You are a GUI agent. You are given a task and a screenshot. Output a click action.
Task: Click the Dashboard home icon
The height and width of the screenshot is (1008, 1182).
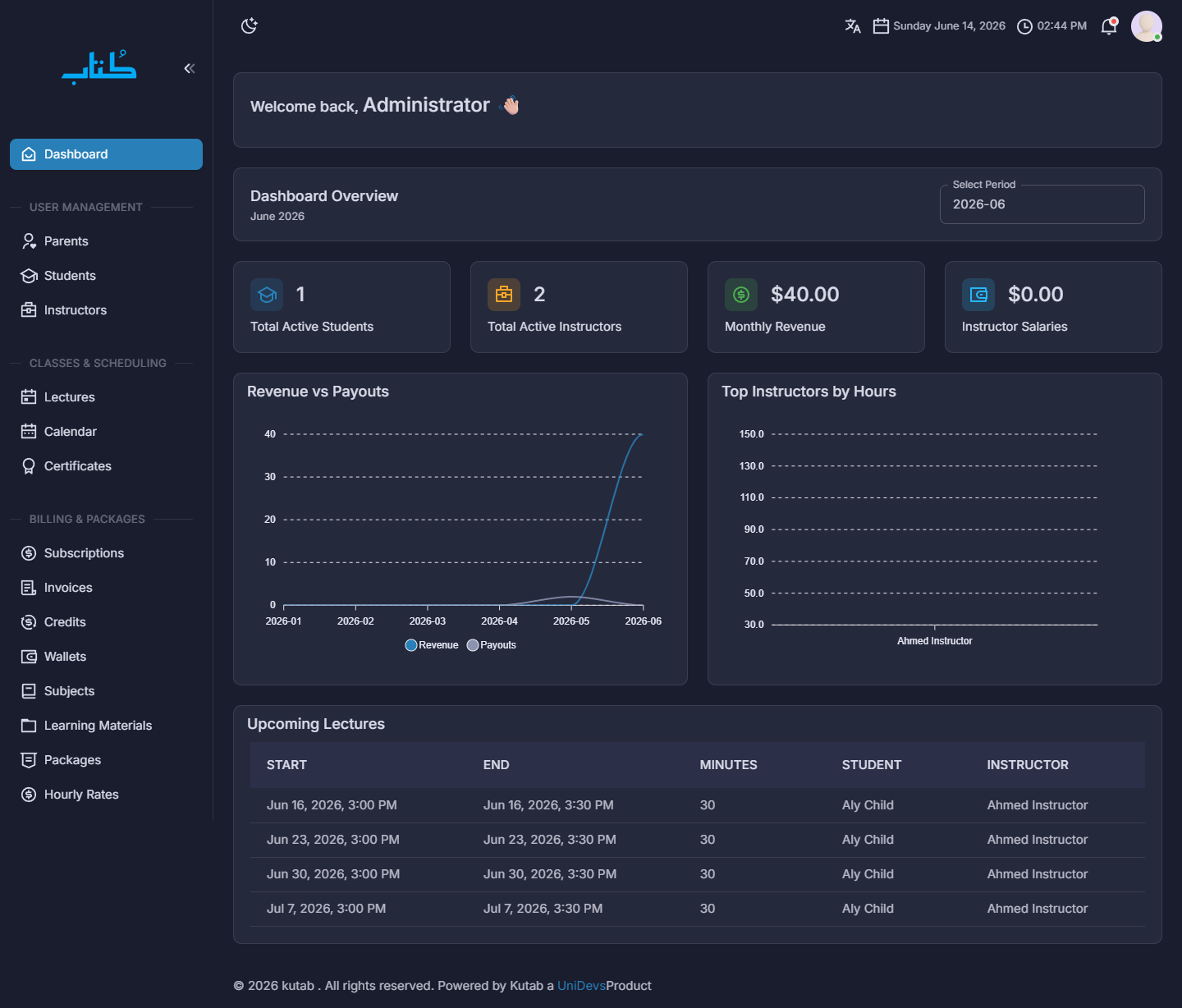[29, 154]
